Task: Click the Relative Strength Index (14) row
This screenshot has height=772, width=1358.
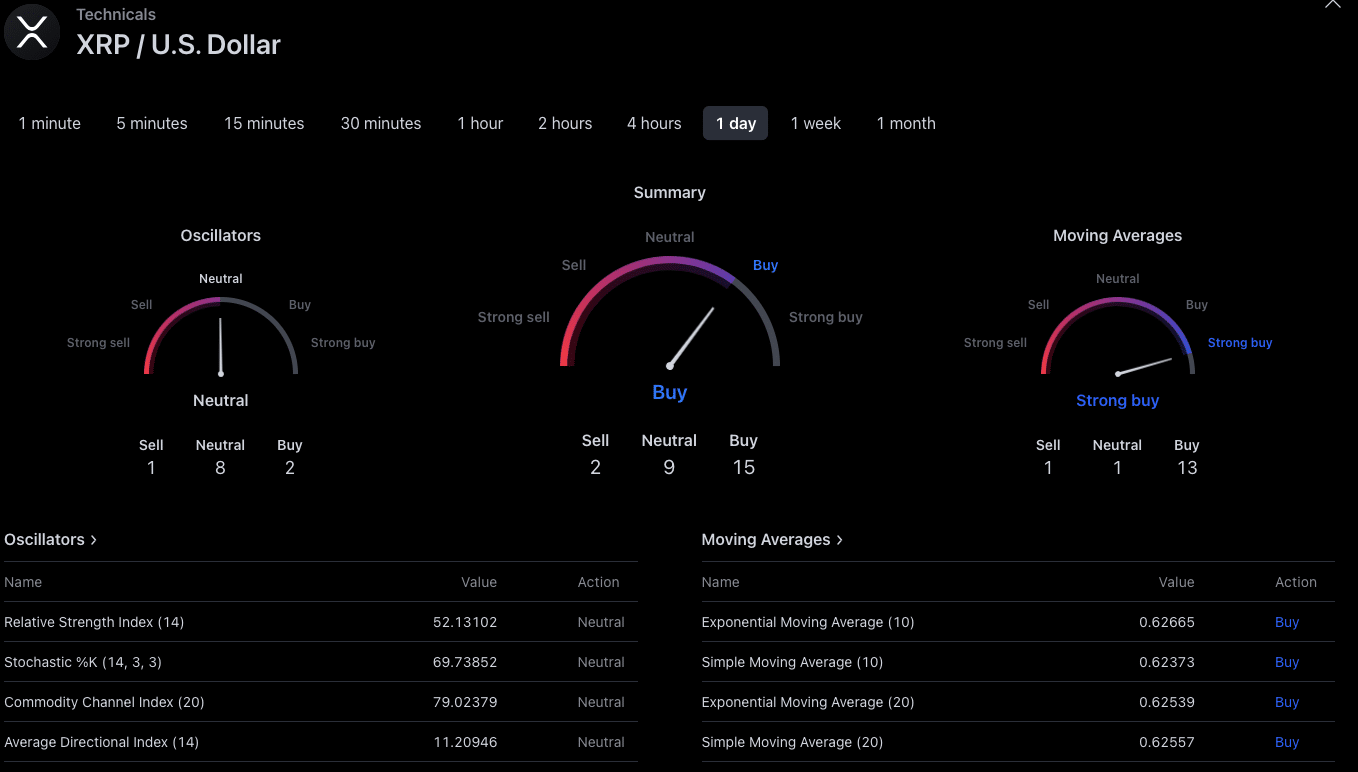Action: tap(321, 622)
